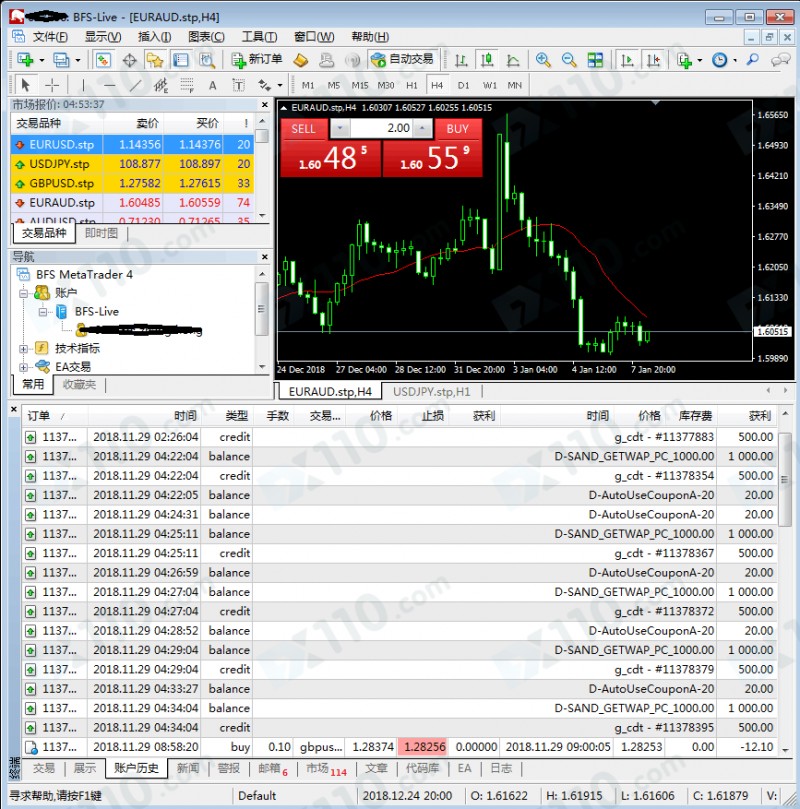Viewport: 800px width, 809px height.
Task: Open the 图表(C) menu
Action: click(x=206, y=36)
